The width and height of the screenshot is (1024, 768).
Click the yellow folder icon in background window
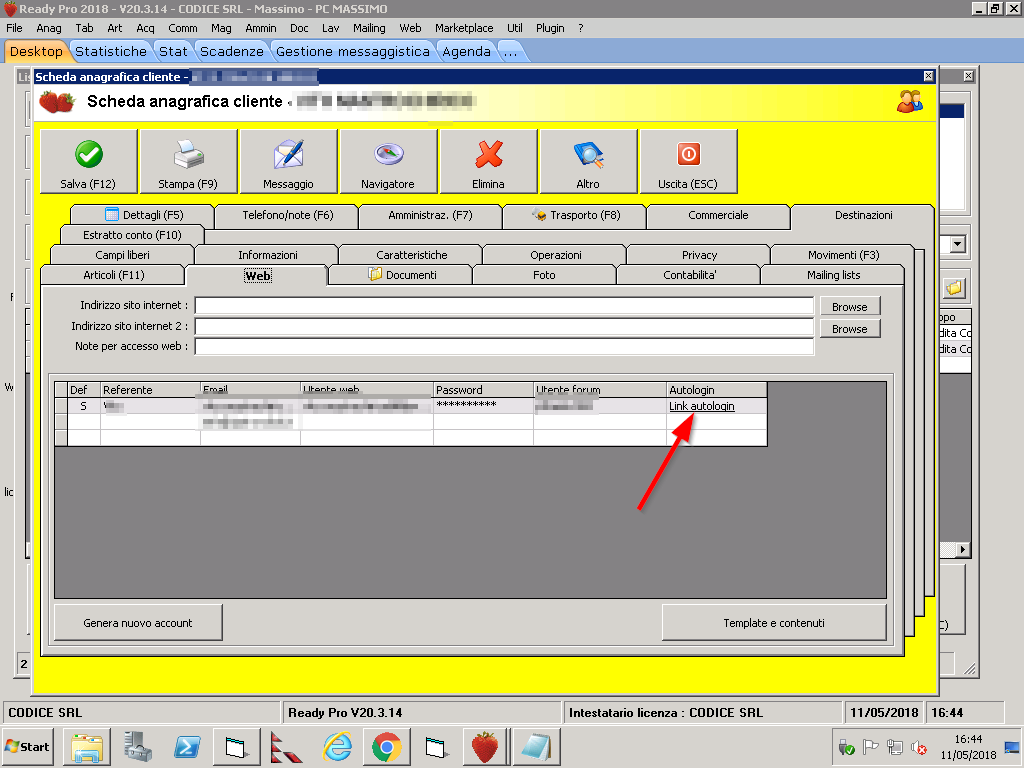pos(954,287)
